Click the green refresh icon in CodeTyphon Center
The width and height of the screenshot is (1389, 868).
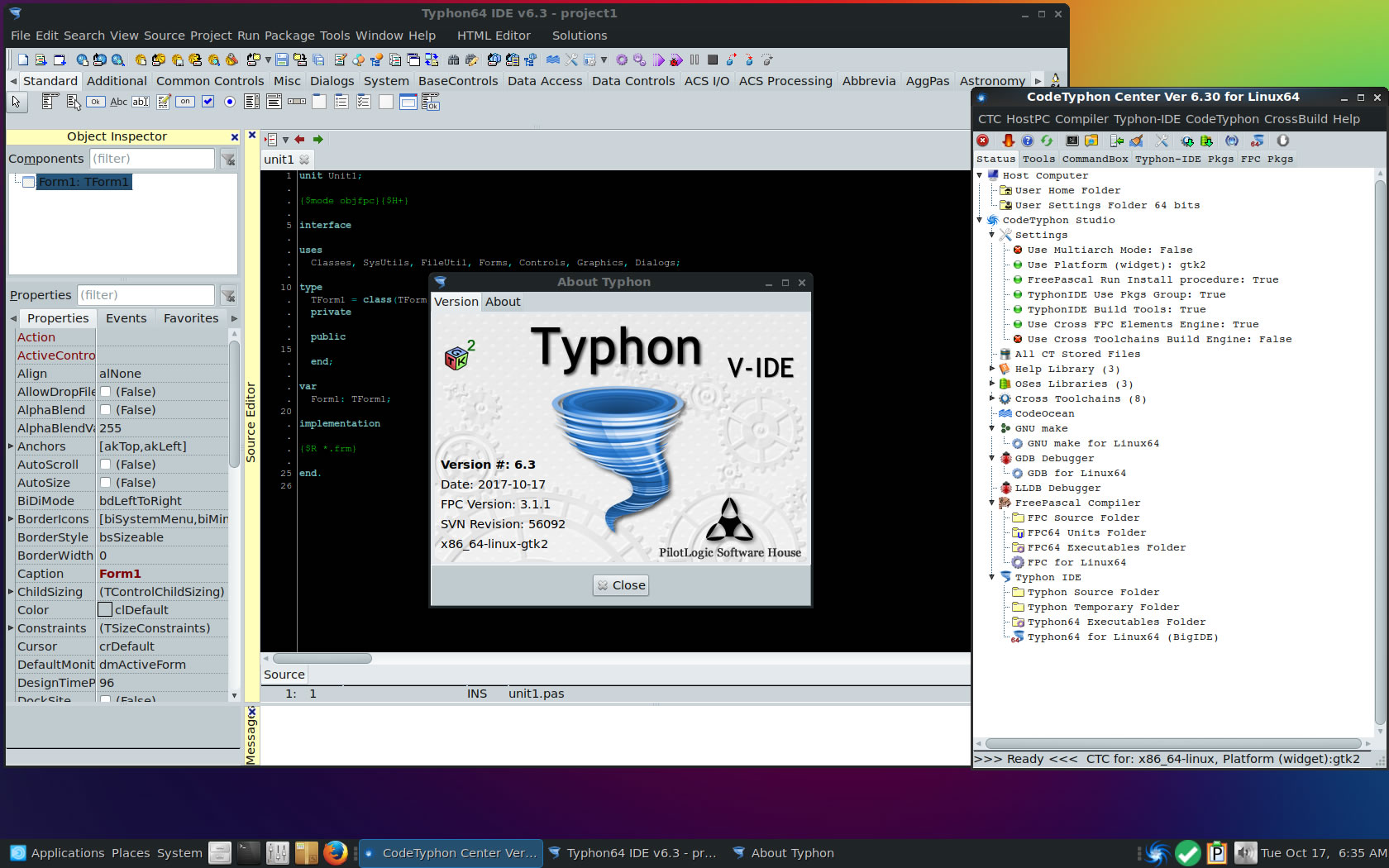[1047, 141]
